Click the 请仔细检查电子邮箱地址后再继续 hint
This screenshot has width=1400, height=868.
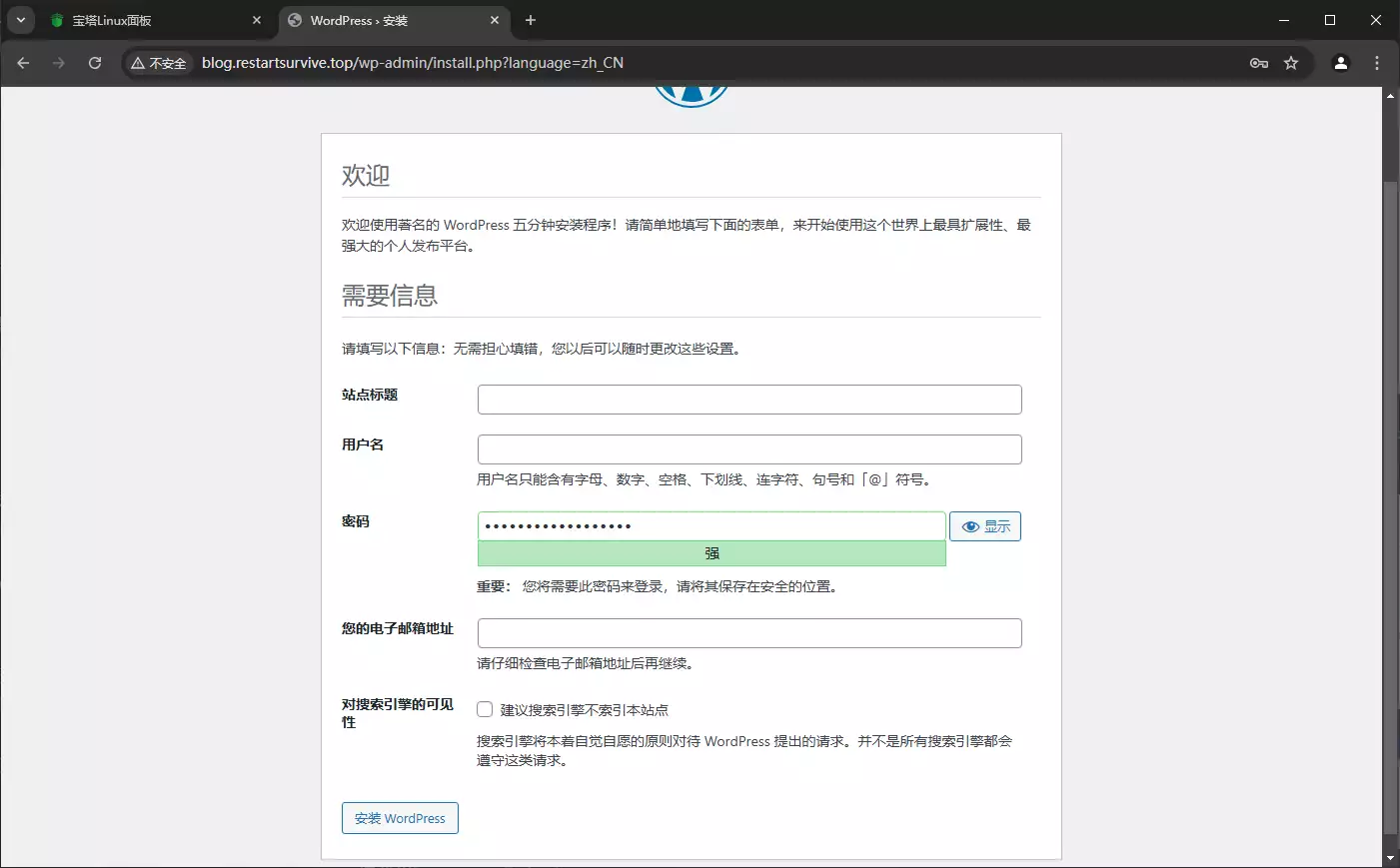click(586, 663)
